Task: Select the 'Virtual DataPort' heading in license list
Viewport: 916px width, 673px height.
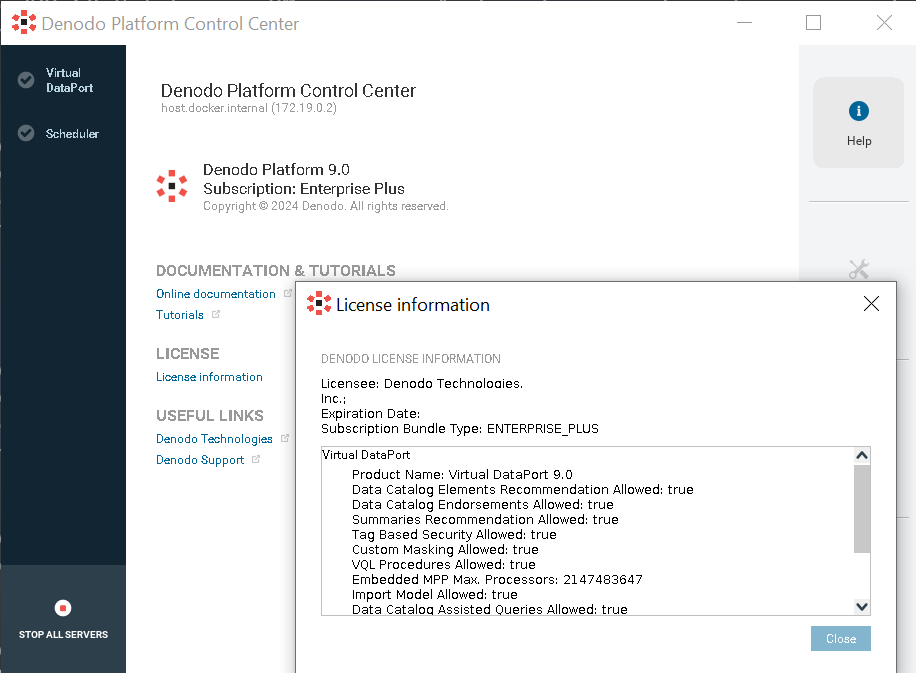Action: click(366, 455)
